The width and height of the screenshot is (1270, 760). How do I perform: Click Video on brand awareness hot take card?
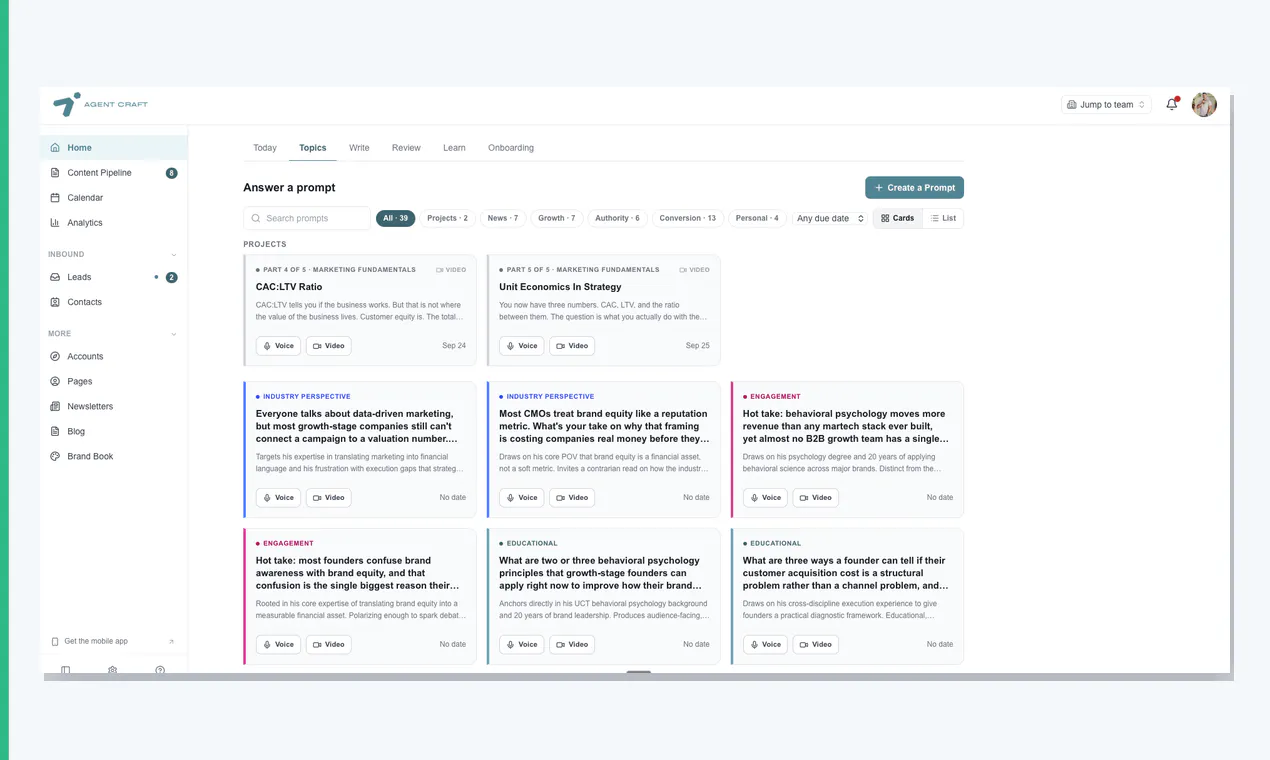click(328, 644)
